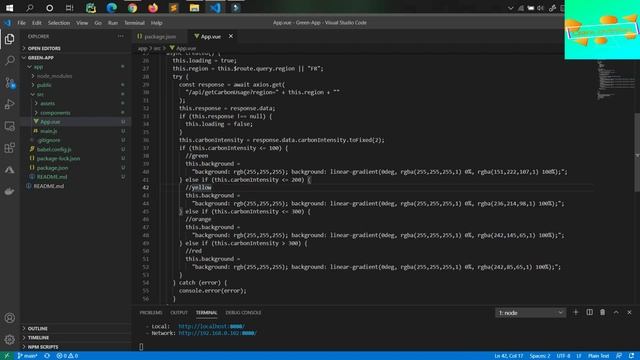
Task: Open errors and warnings count in status bar
Action: [67, 356]
